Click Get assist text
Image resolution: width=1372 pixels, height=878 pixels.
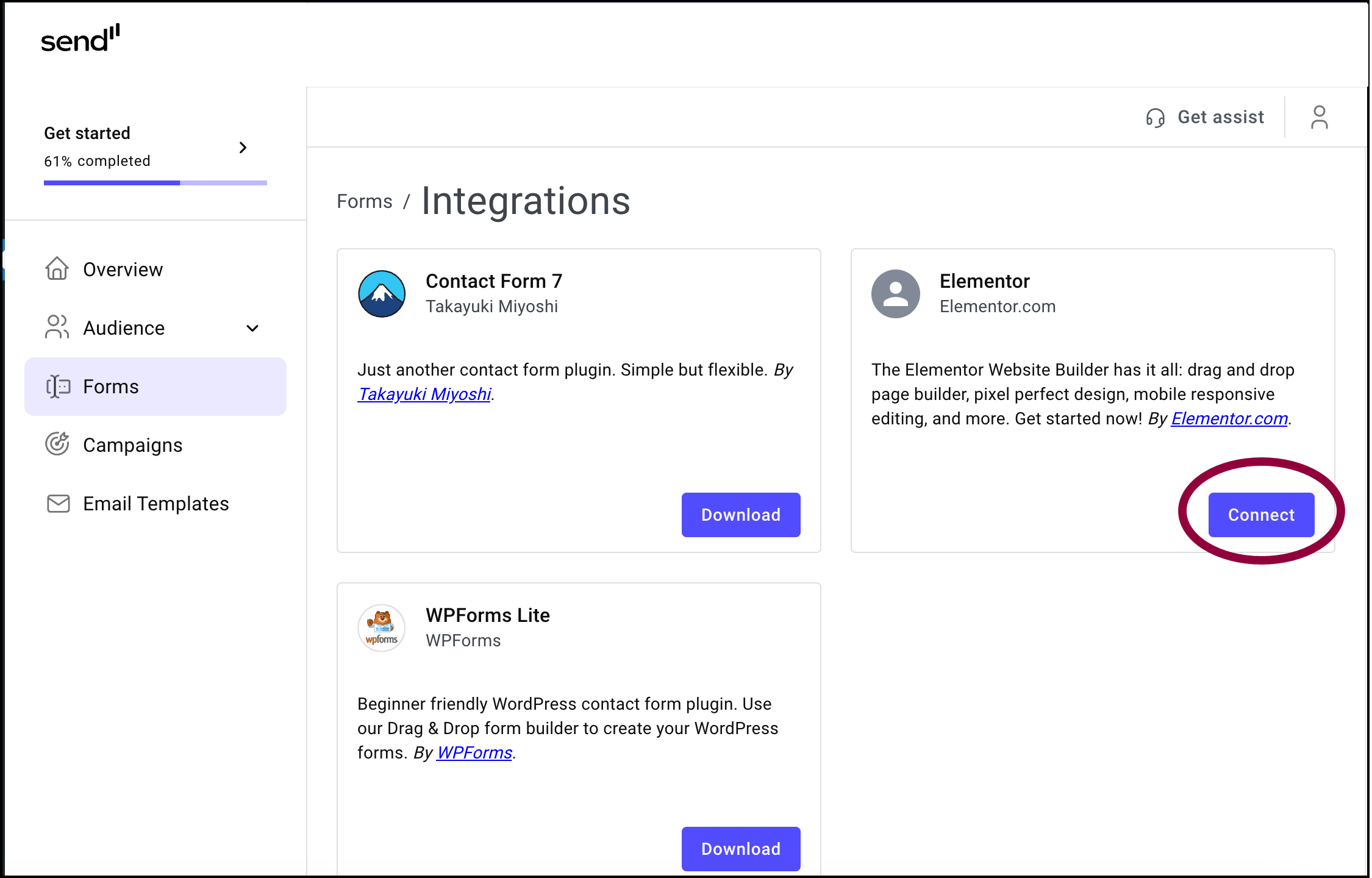[1221, 117]
